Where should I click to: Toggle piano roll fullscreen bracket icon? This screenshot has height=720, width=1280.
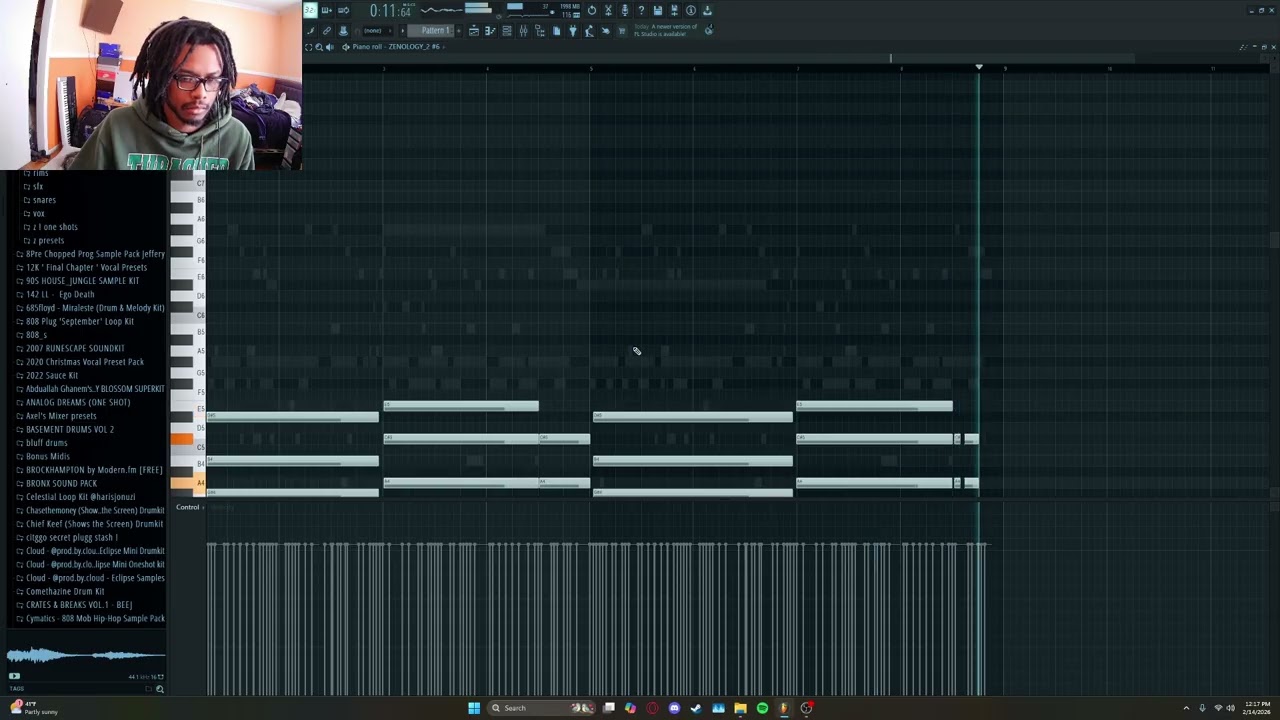click(308, 47)
